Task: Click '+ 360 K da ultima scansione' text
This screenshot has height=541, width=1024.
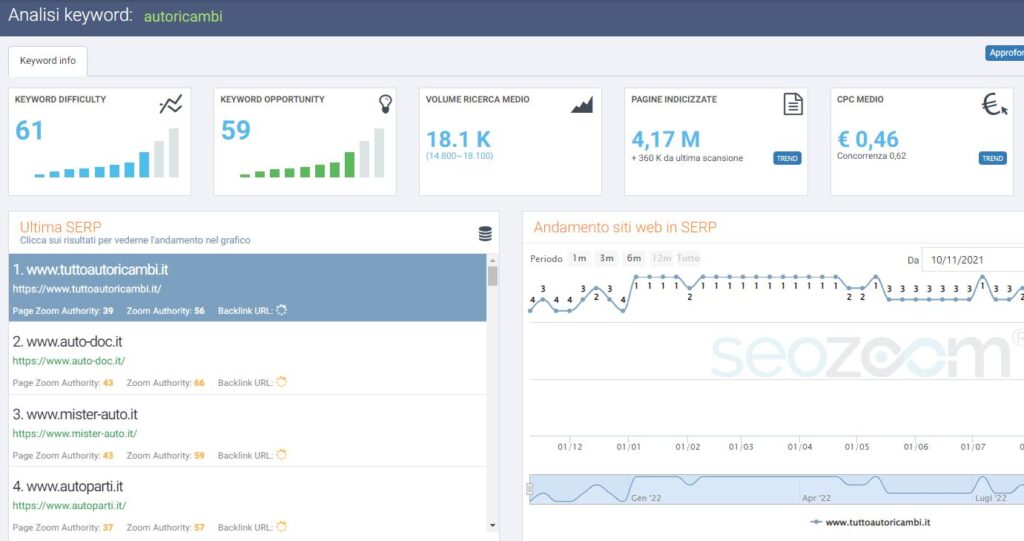Action: [x=687, y=158]
